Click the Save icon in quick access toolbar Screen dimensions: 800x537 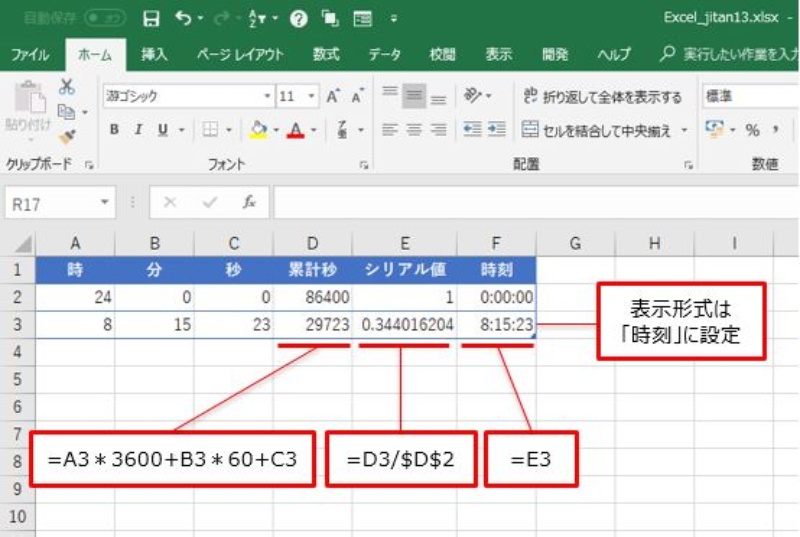[x=151, y=18]
